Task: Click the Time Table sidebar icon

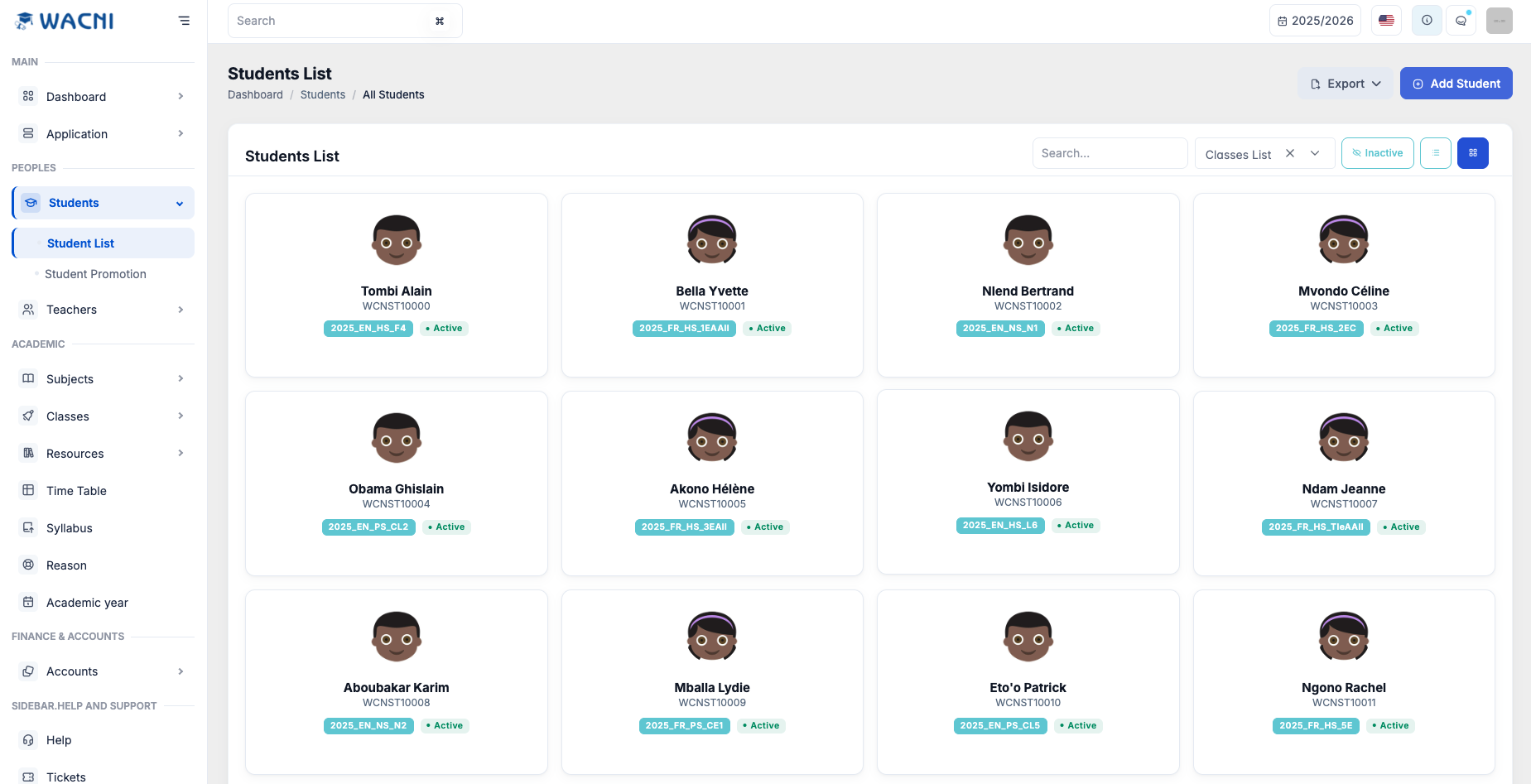Action: click(28, 490)
